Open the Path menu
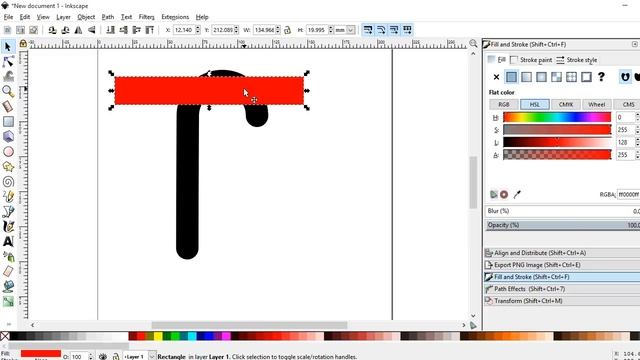This screenshot has width=640, height=360. [x=108, y=17]
